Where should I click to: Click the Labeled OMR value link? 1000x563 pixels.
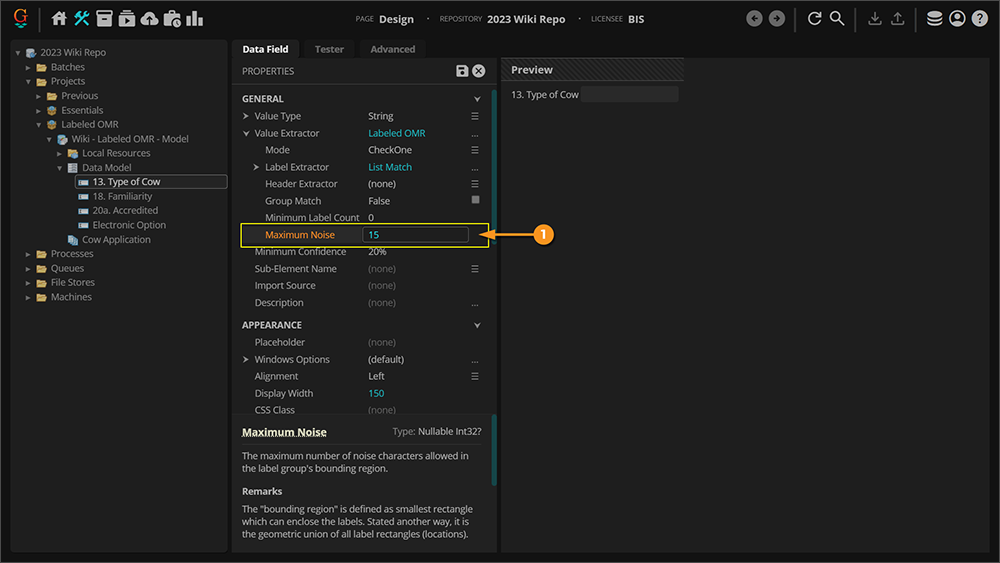(x=396, y=133)
